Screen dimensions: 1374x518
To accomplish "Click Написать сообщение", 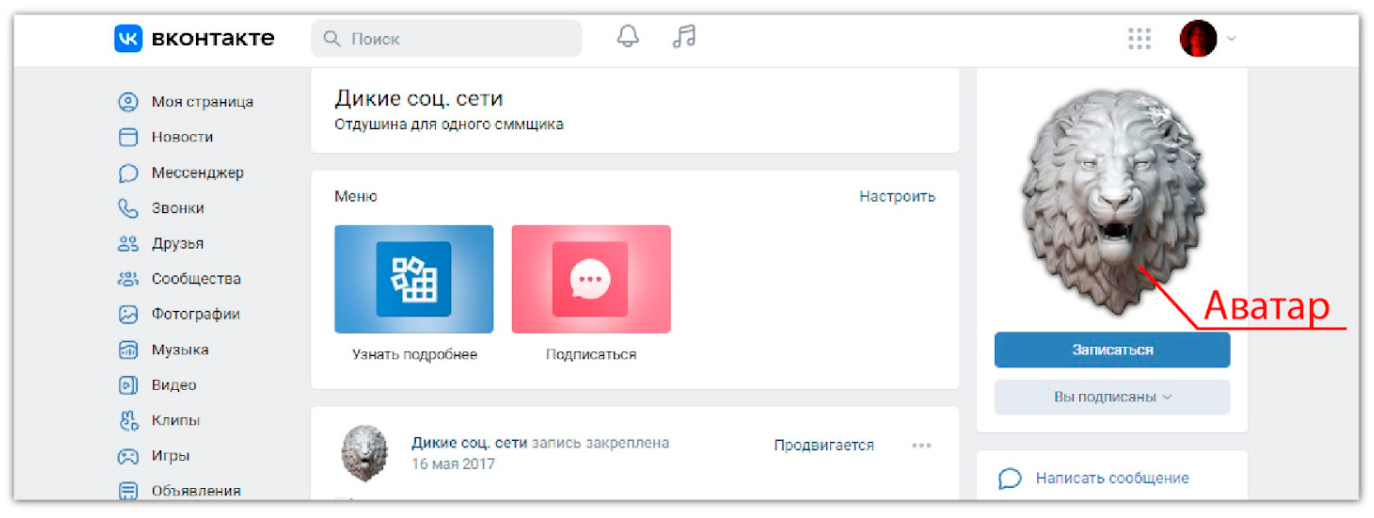I will [1112, 478].
